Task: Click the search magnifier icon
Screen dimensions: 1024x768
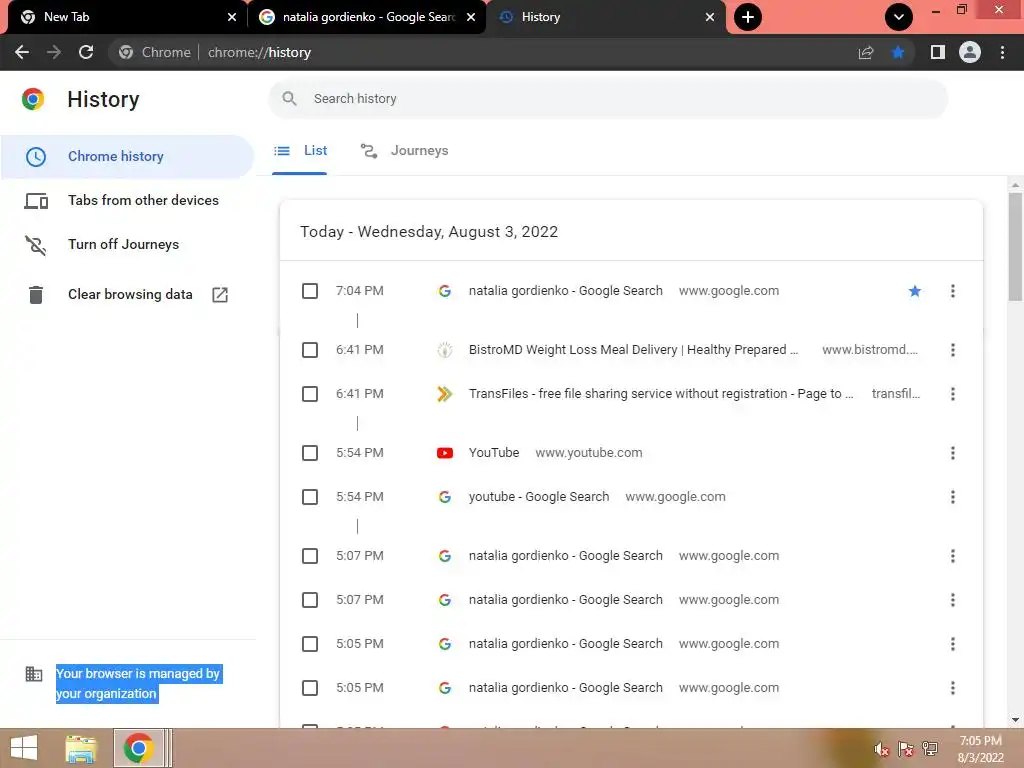Action: click(289, 99)
